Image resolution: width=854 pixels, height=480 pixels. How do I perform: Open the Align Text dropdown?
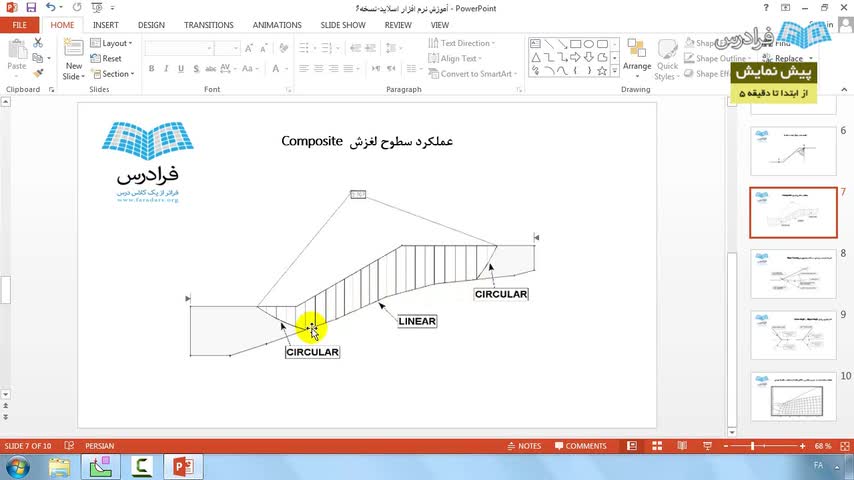click(455, 58)
